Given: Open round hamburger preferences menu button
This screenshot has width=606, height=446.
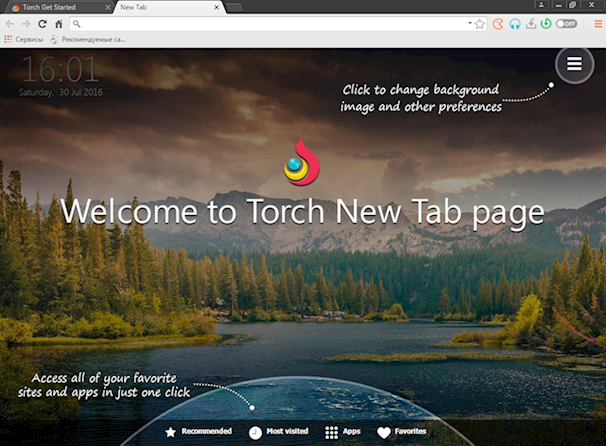Looking at the screenshot, I should point(574,64).
